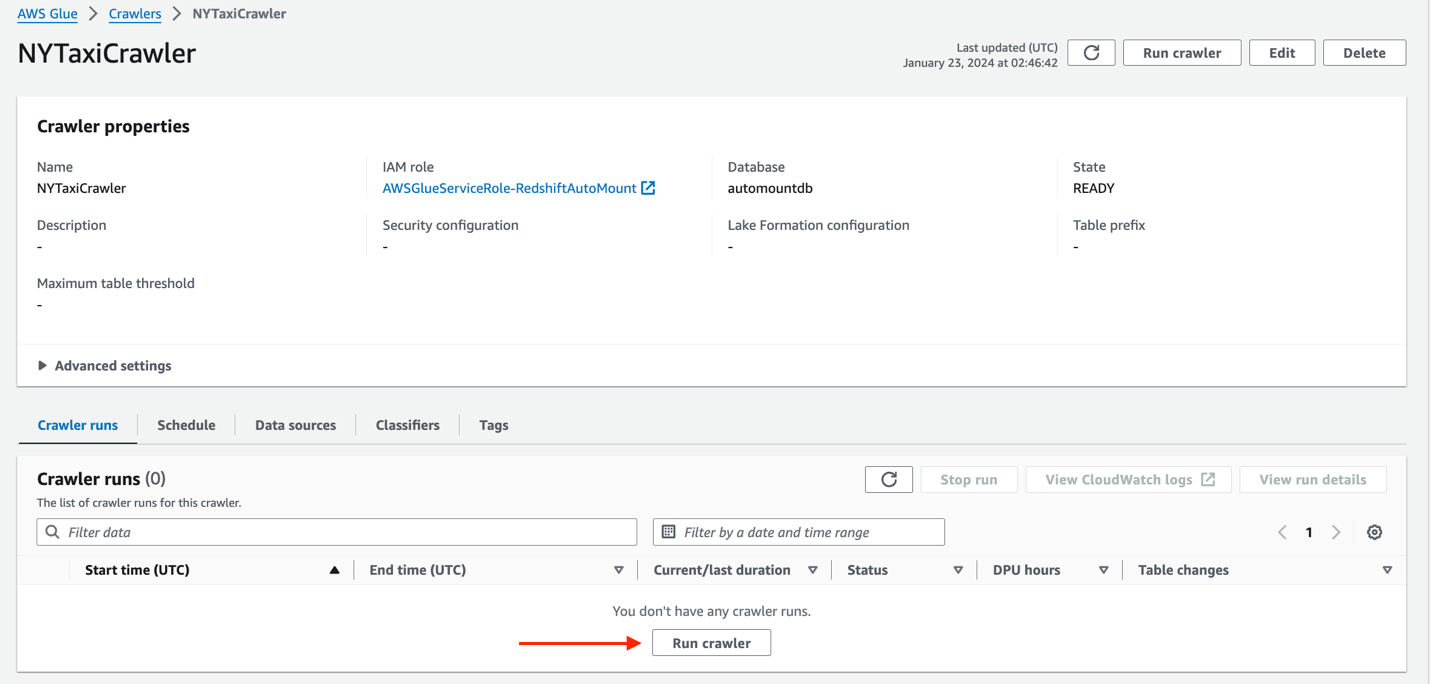Open the crawler runs table settings gear
Viewport: 1432px width, 684px height.
1375,532
